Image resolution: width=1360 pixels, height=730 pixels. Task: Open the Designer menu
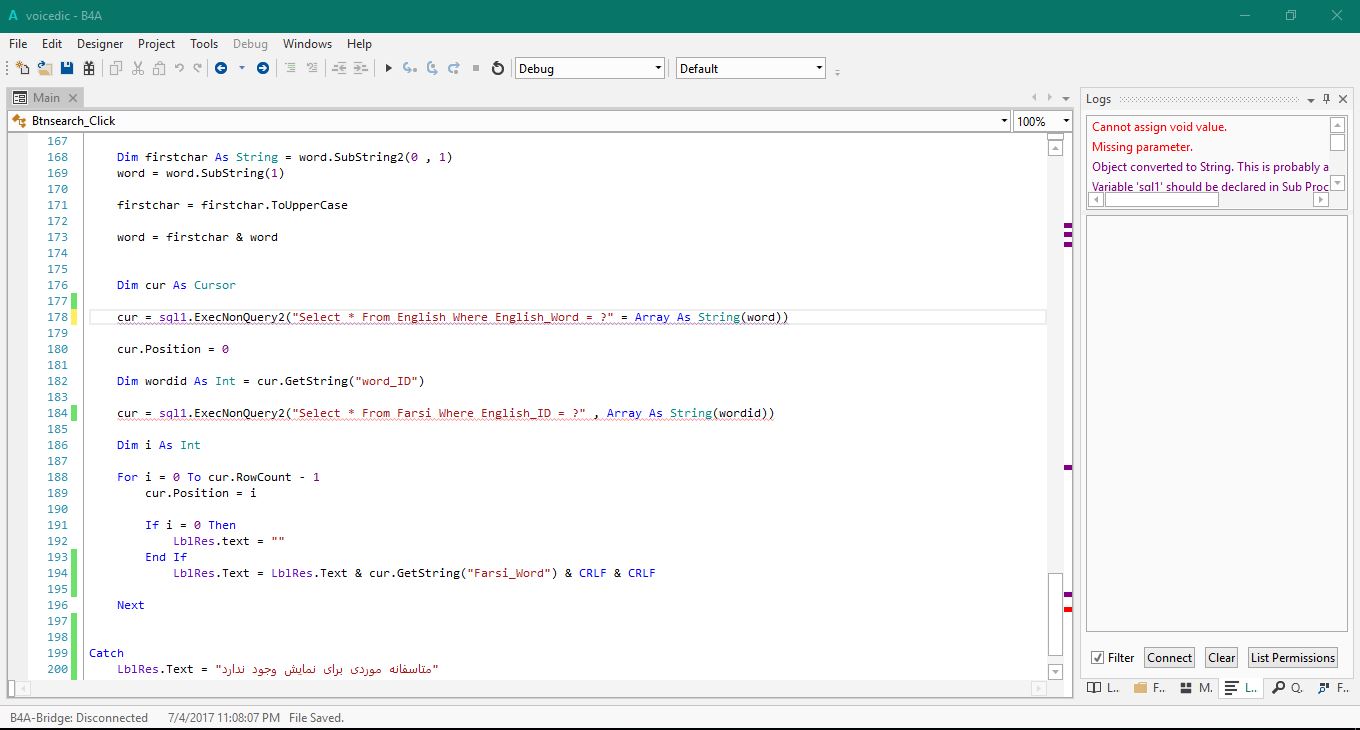(100, 44)
